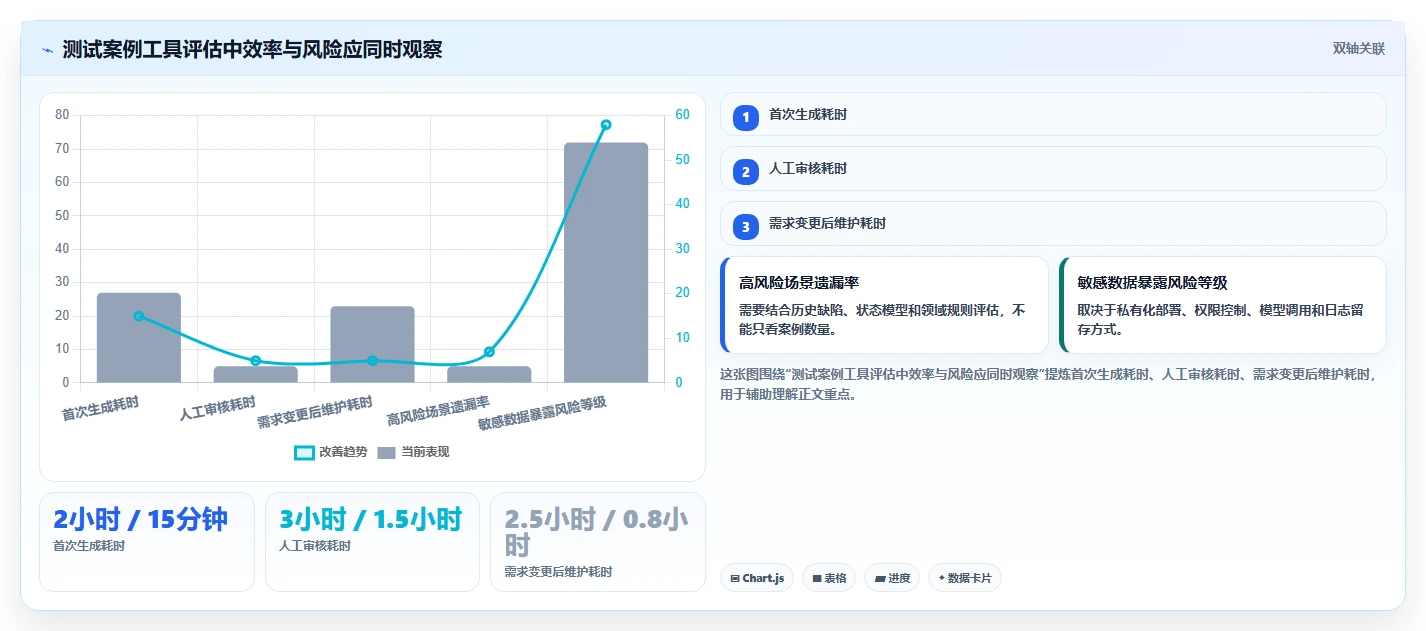1426x631 pixels.
Task: Click the 首次生成耗时 bar in chart
Action: pyautogui.click(x=139, y=337)
